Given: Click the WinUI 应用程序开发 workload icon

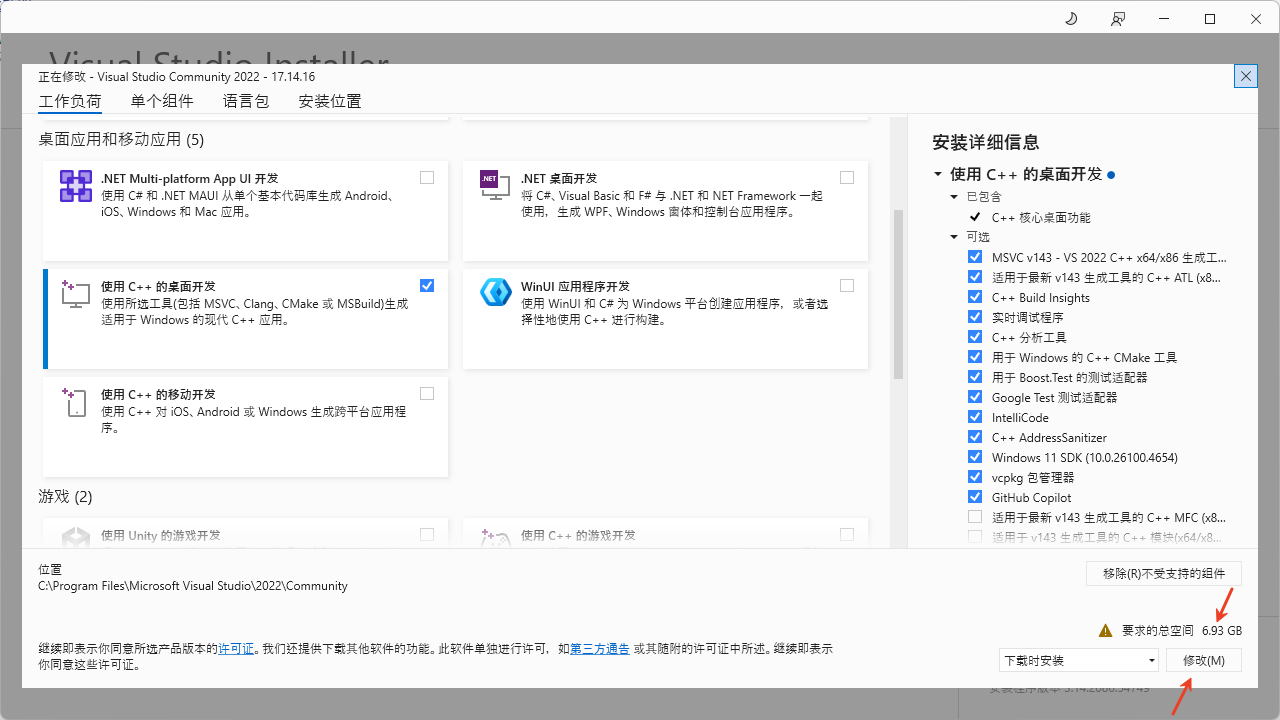Looking at the screenshot, I should (x=495, y=292).
